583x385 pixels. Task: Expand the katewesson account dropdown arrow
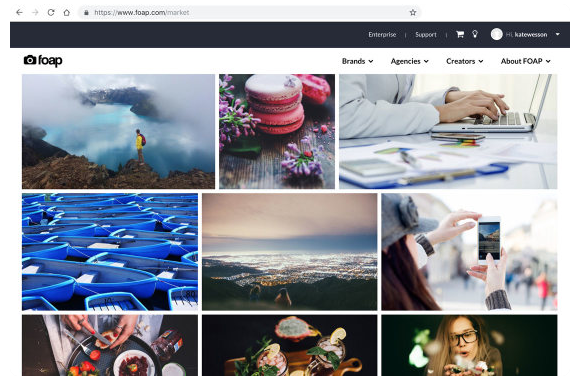(x=557, y=34)
